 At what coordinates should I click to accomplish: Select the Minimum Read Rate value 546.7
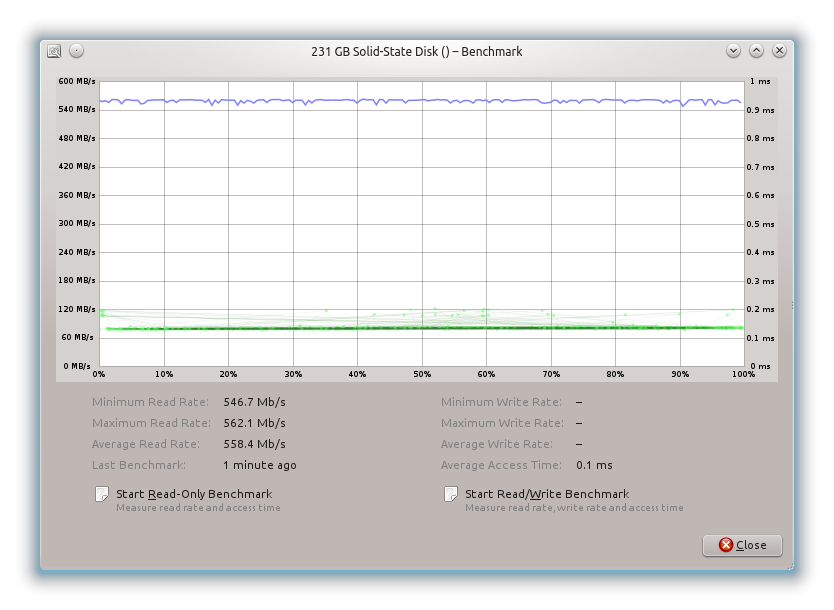(x=254, y=402)
